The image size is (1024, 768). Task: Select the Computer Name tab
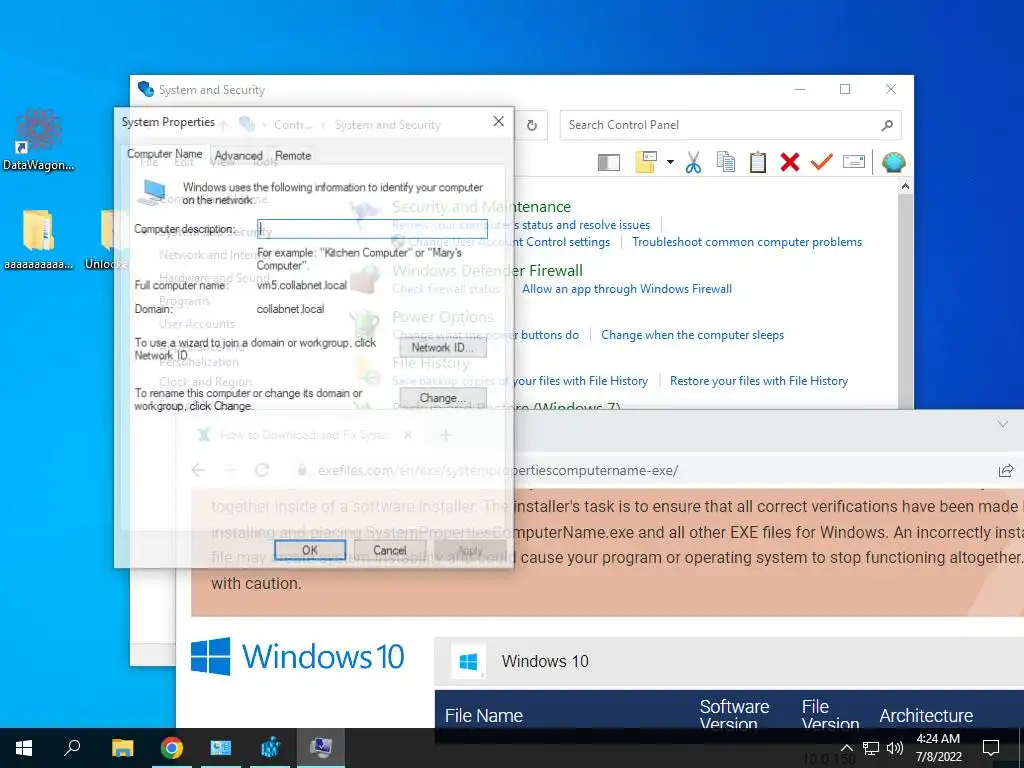[x=165, y=154]
